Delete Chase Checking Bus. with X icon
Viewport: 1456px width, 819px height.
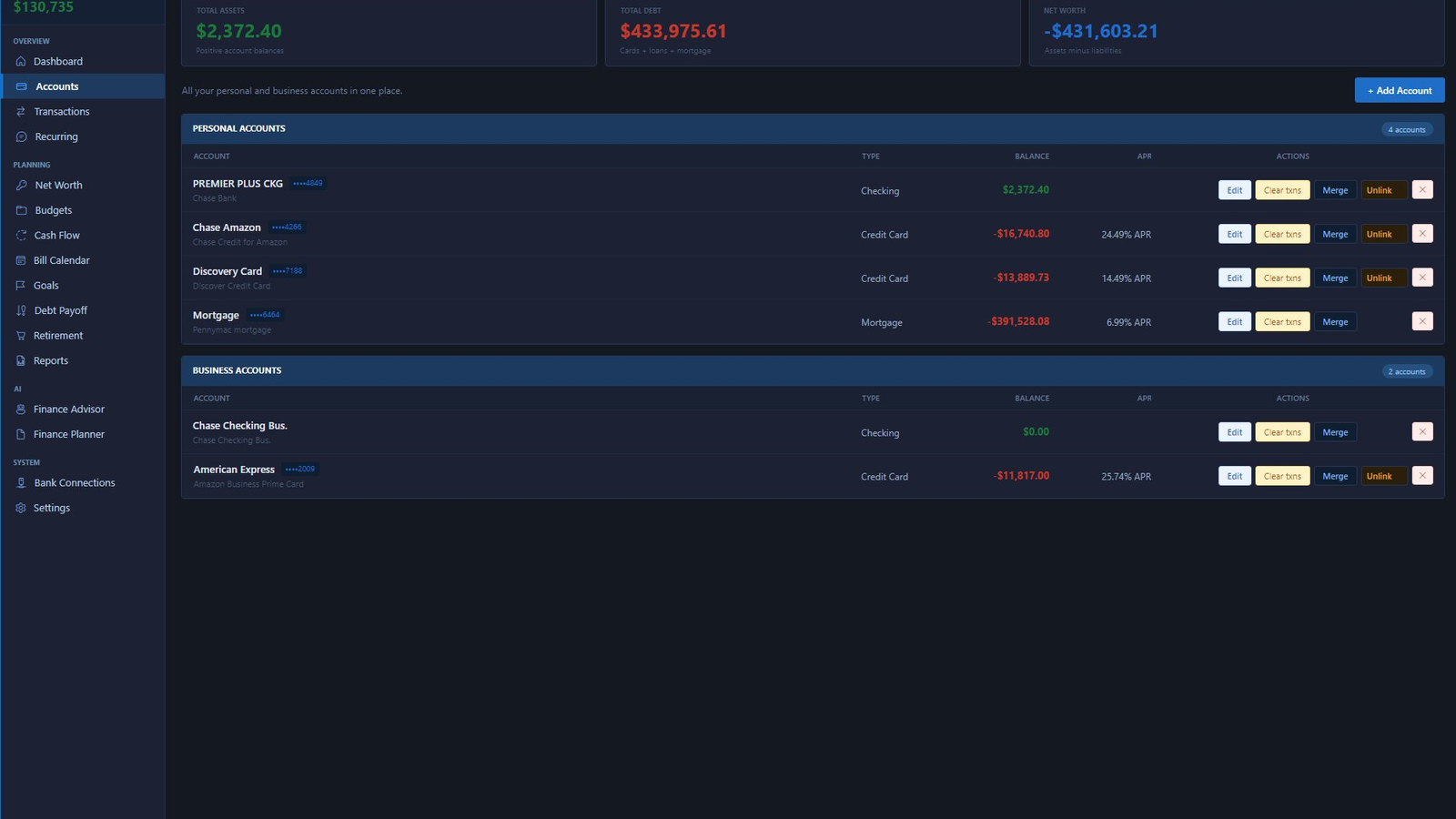click(x=1422, y=431)
